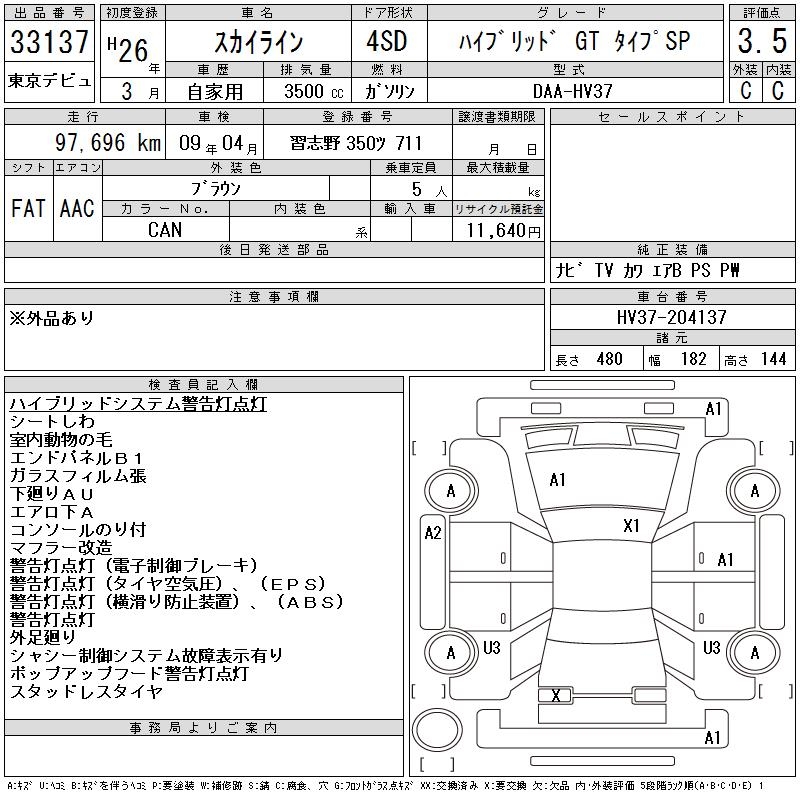Click air conditioner code AAC
The image size is (800, 800).
pyautogui.click(x=77, y=208)
